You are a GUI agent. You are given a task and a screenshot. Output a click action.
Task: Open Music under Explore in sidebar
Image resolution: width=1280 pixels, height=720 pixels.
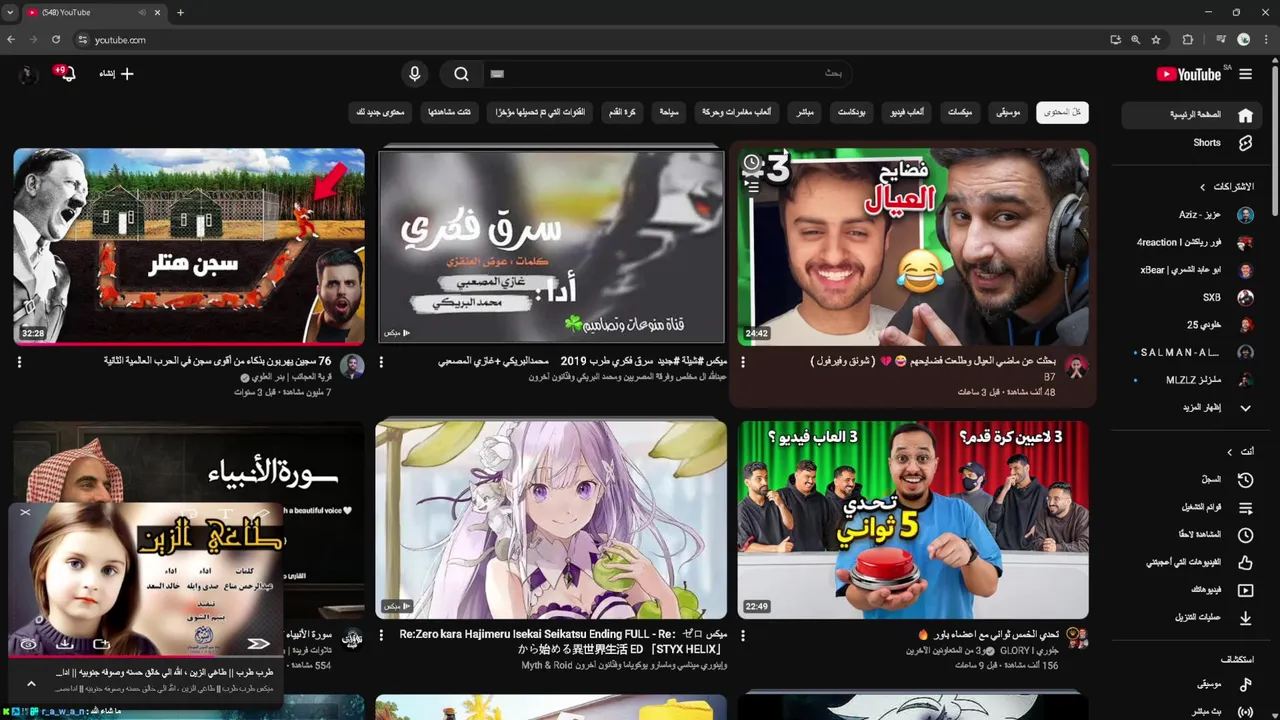coord(1190,685)
